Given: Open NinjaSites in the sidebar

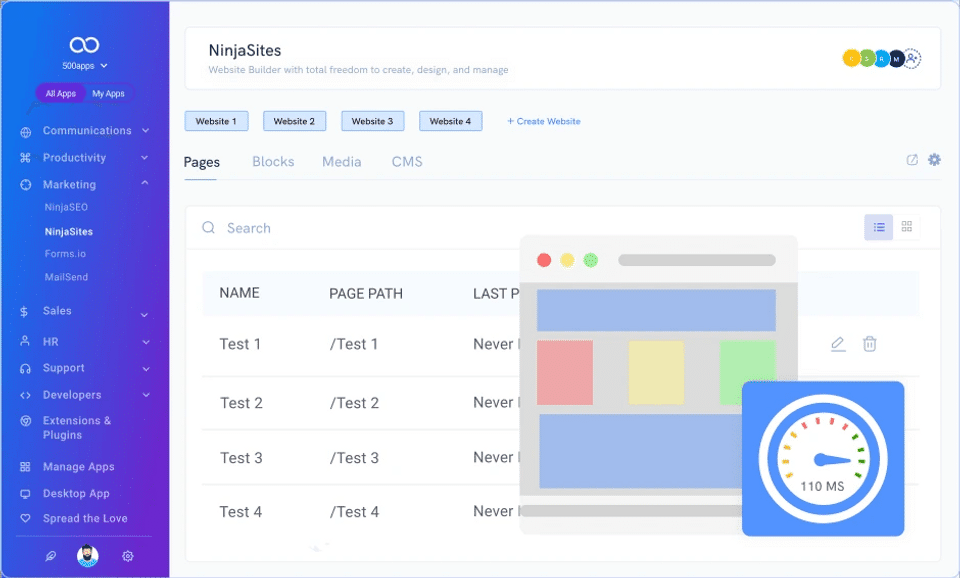Looking at the screenshot, I should point(69,231).
